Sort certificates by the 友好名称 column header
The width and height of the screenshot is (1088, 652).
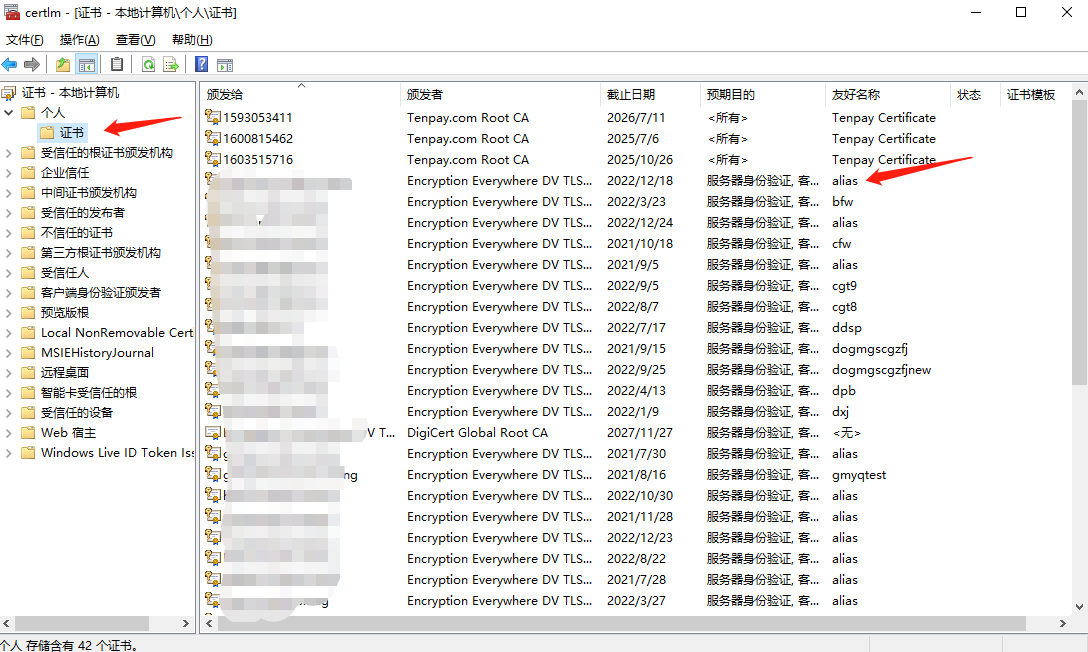point(887,94)
